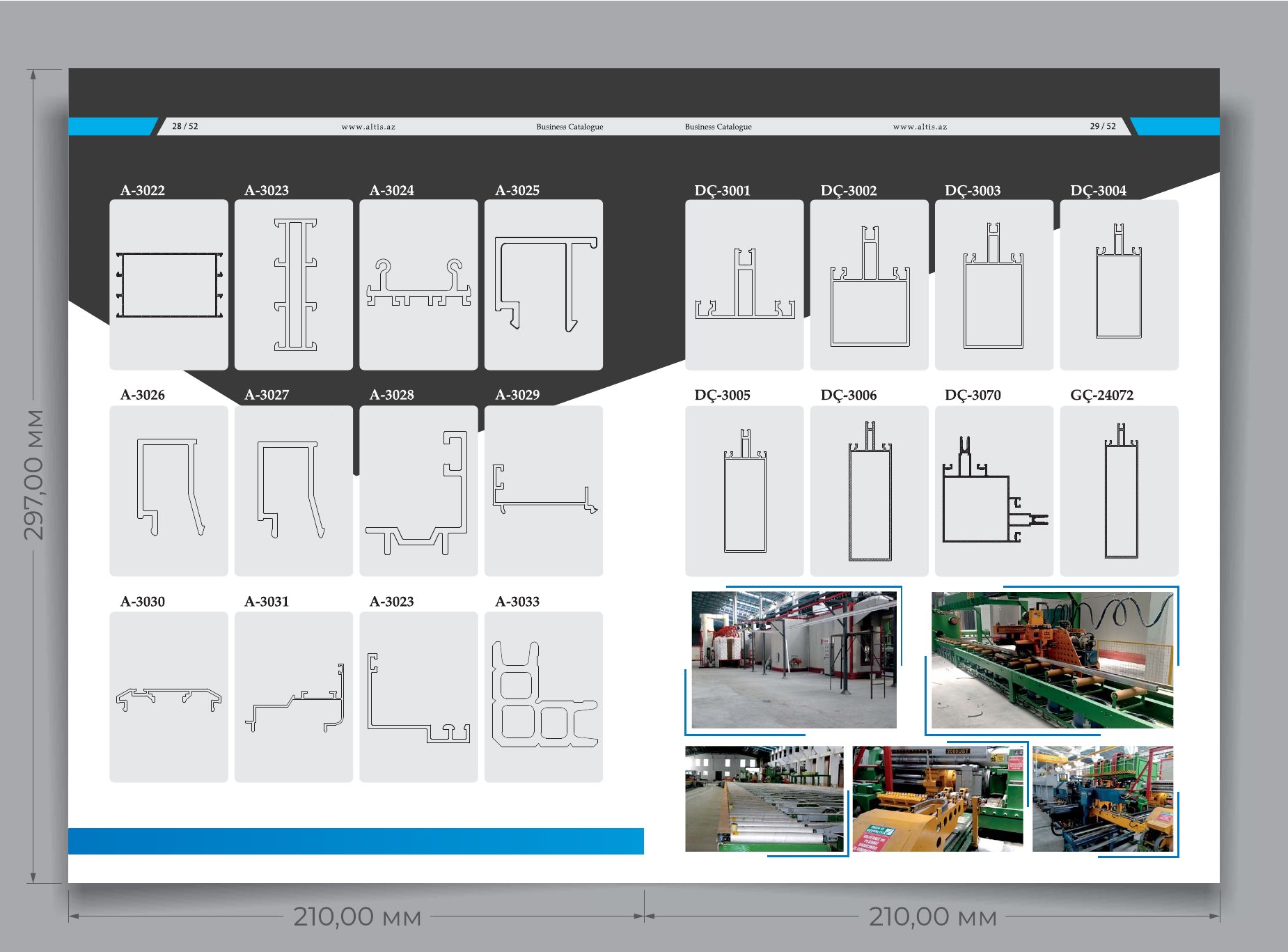Select the 'DÇ-3002' label

click(849, 191)
